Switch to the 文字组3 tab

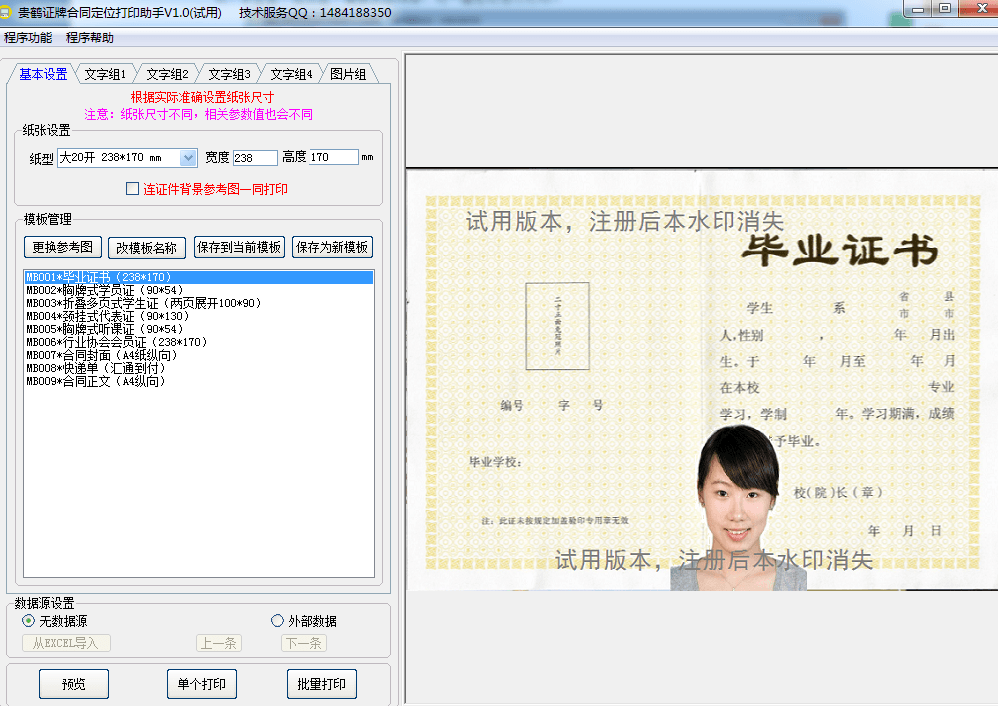pos(229,74)
